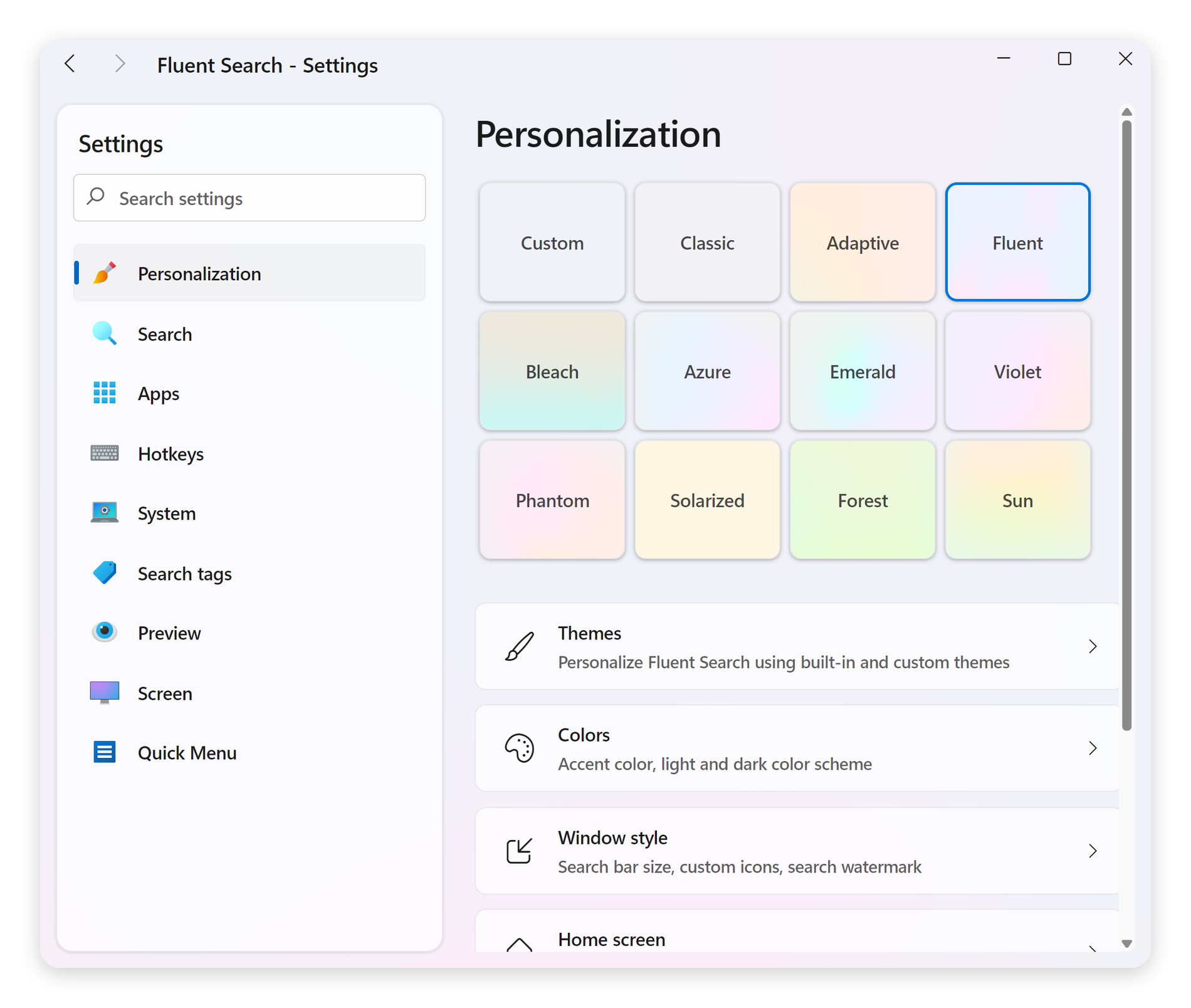The width and height of the screenshot is (1191, 1008).
Task: Click the Search tags tag icon
Action: pos(105,572)
